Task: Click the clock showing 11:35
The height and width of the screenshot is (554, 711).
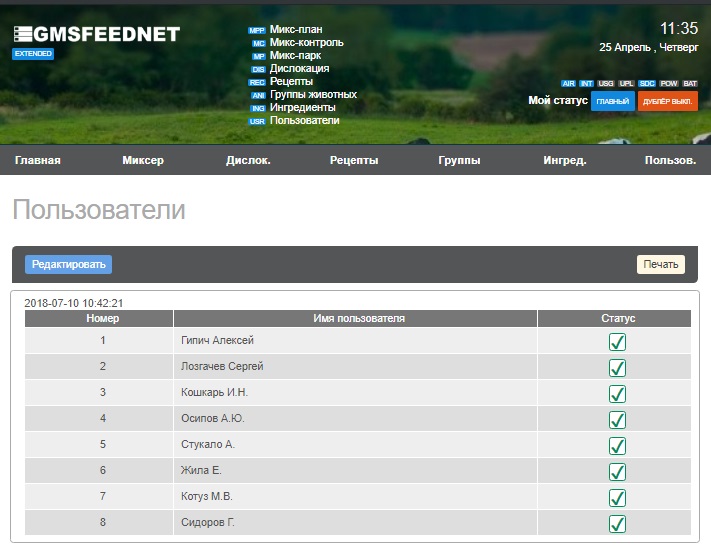Action: point(679,29)
